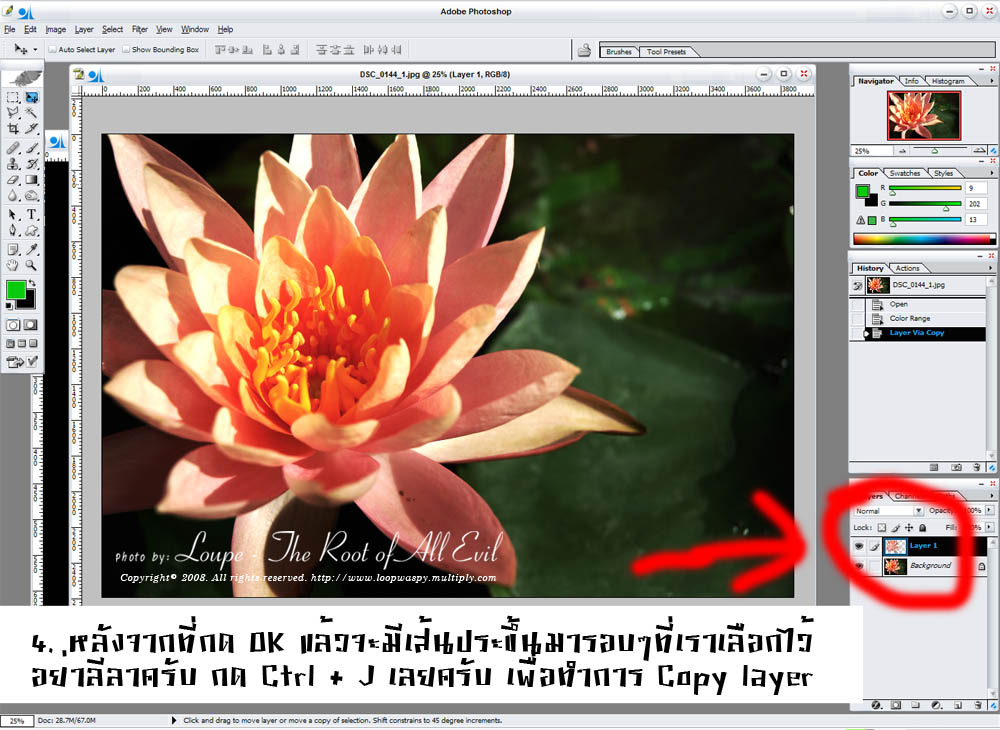The width and height of the screenshot is (1000, 730).
Task: Select the Pen tool
Action: [x=13, y=230]
